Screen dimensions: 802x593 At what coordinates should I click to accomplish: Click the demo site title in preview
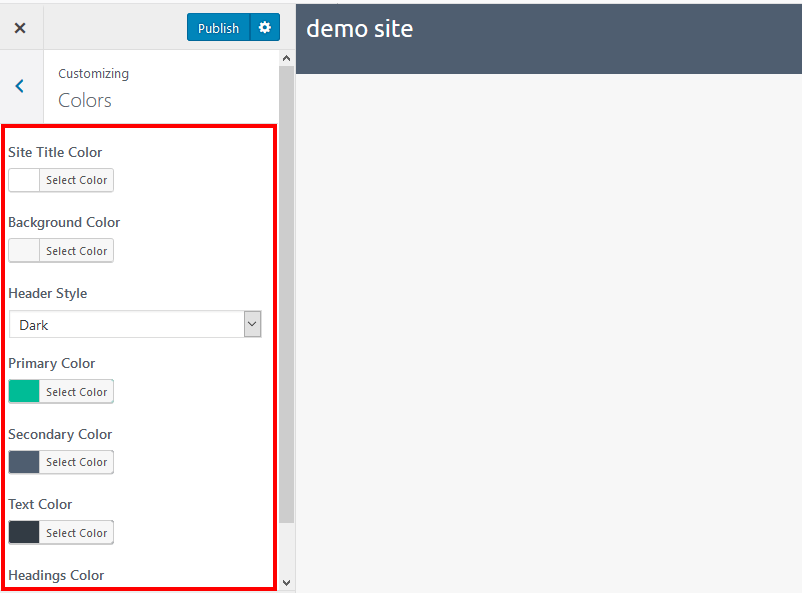[x=360, y=29]
